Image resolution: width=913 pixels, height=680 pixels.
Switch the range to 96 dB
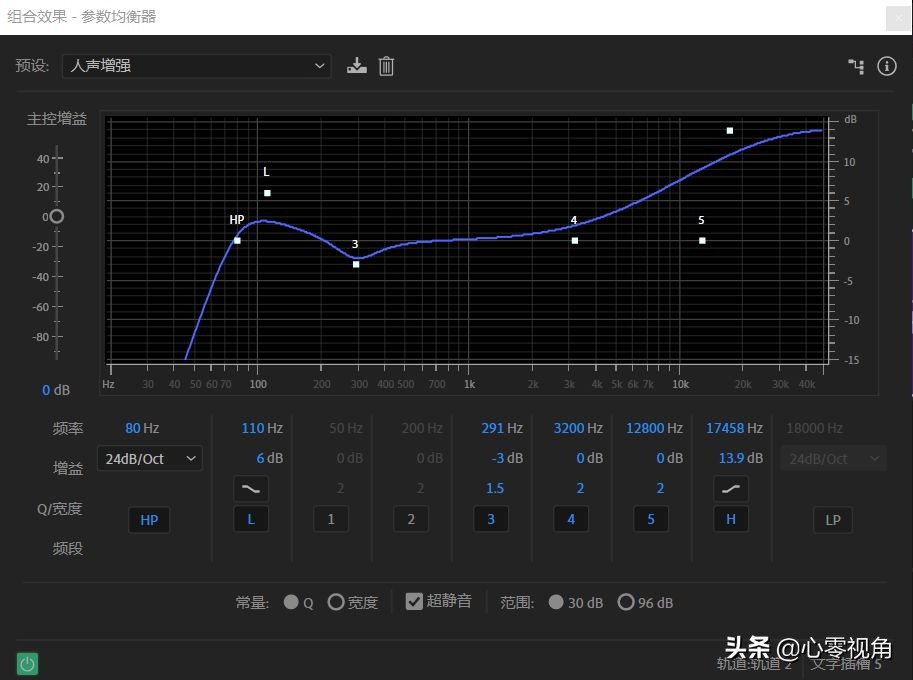tap(627, 602)
